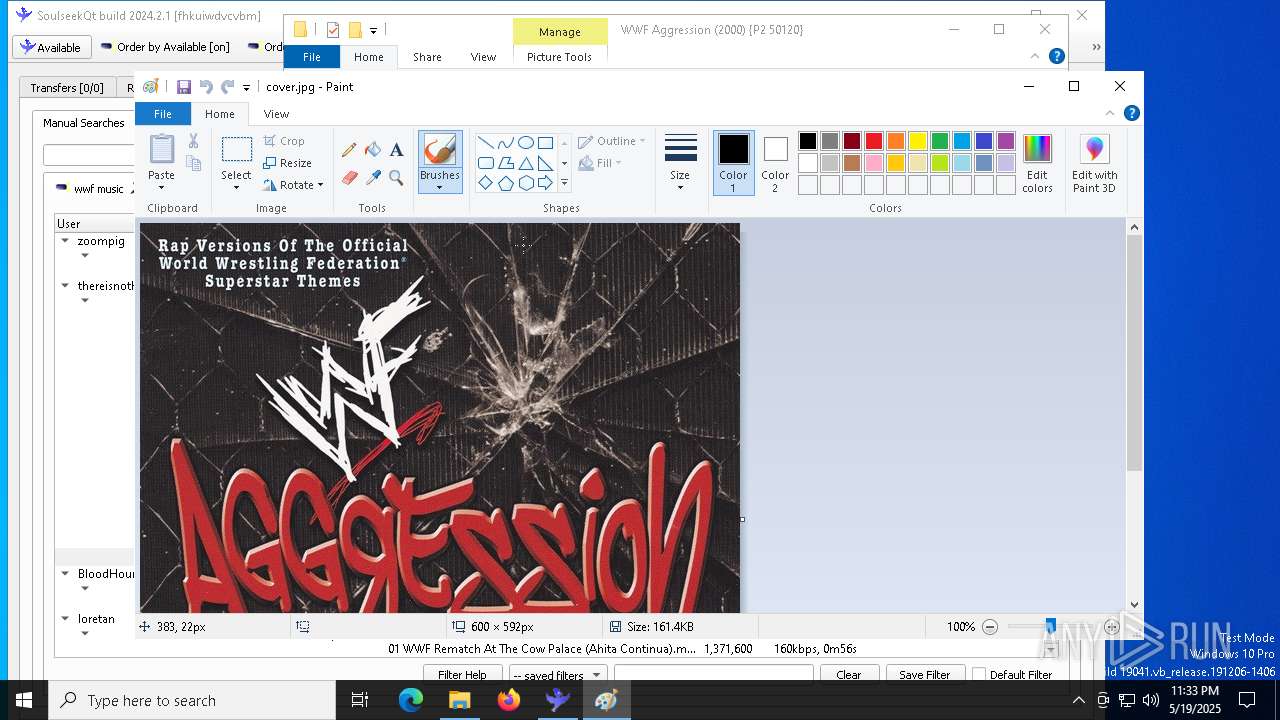Collapse the loretan user row in Soulseek

[65, 619]
